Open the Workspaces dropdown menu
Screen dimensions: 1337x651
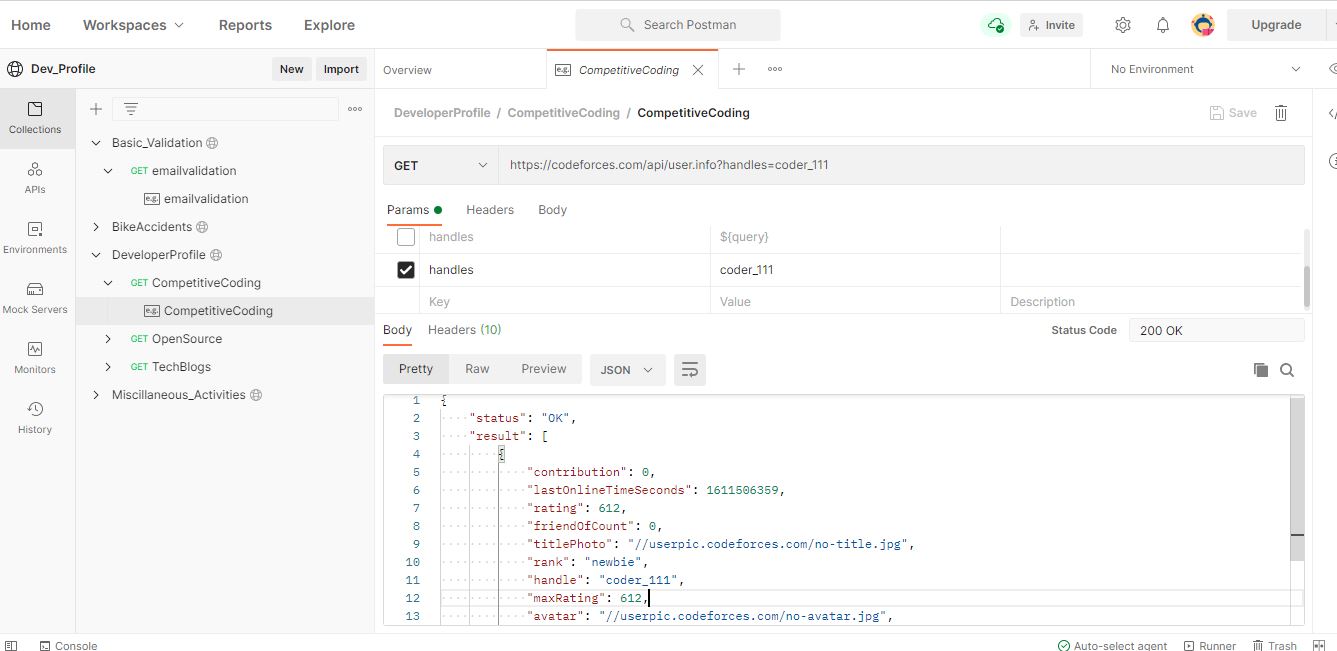pos(133,25)
